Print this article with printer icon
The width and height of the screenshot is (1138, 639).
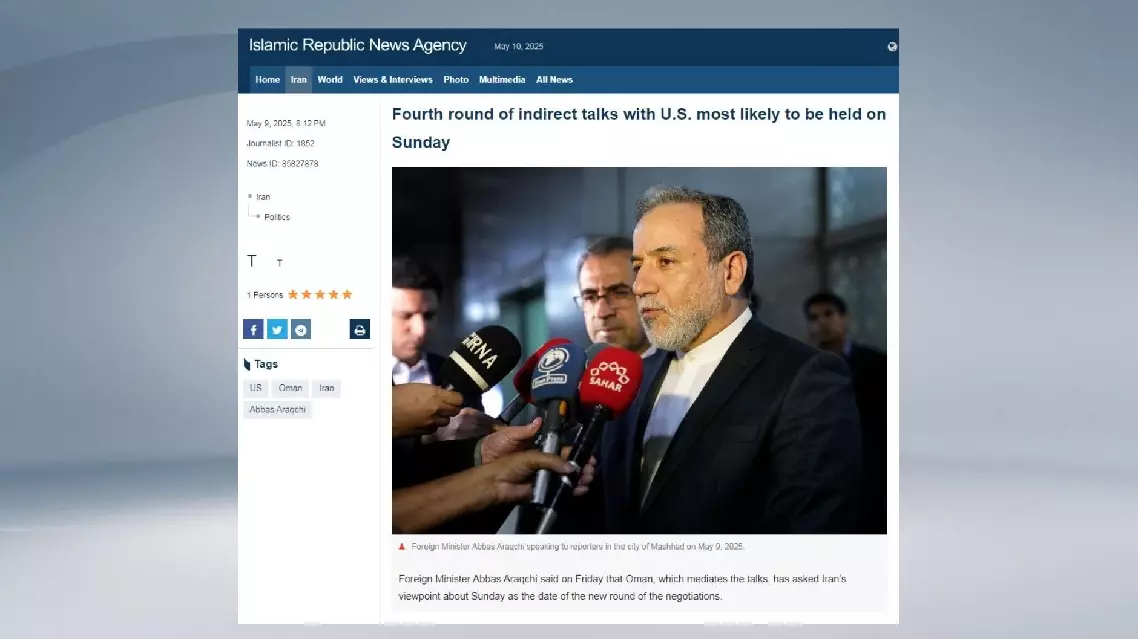(359, 329)
